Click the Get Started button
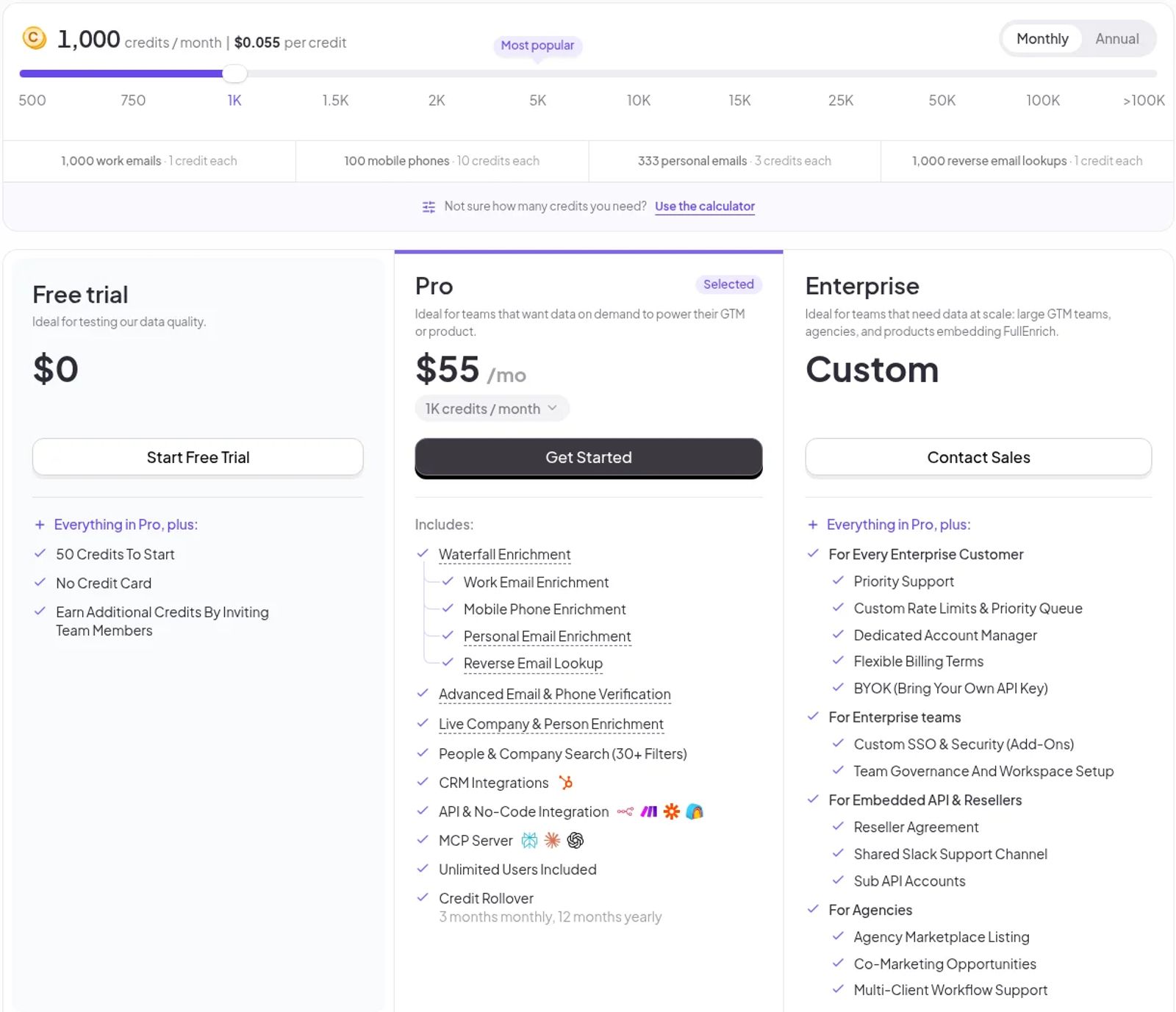This screenshot has width=1176, height=1012. [589, 457]
